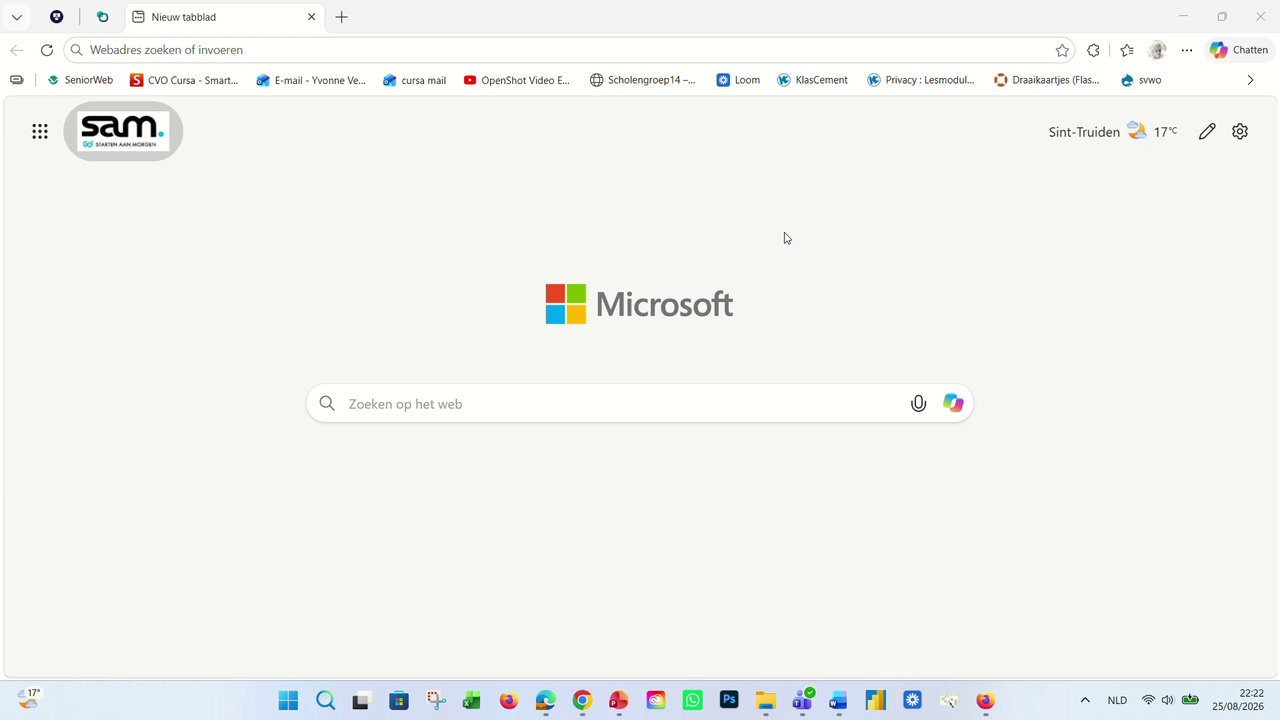The width and height of the screenshot is (1280, 720).
Task: Close the Nieuw tabblad tab
Action: coord(311,17)
